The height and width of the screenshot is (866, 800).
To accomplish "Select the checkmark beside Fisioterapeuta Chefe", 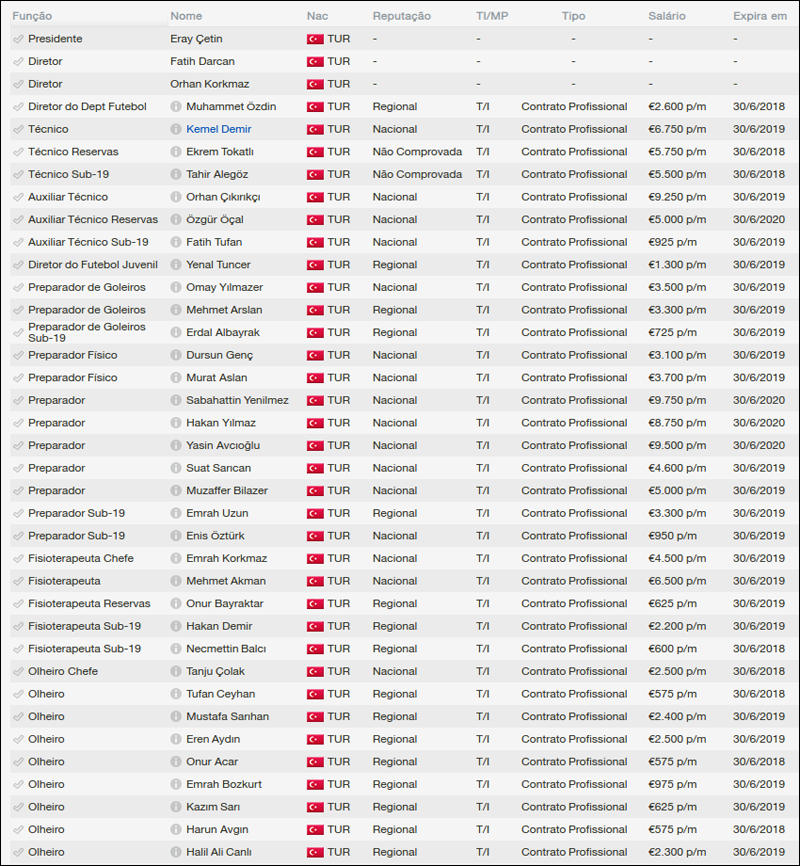I will pyautogui.click(x=18, y=559).
